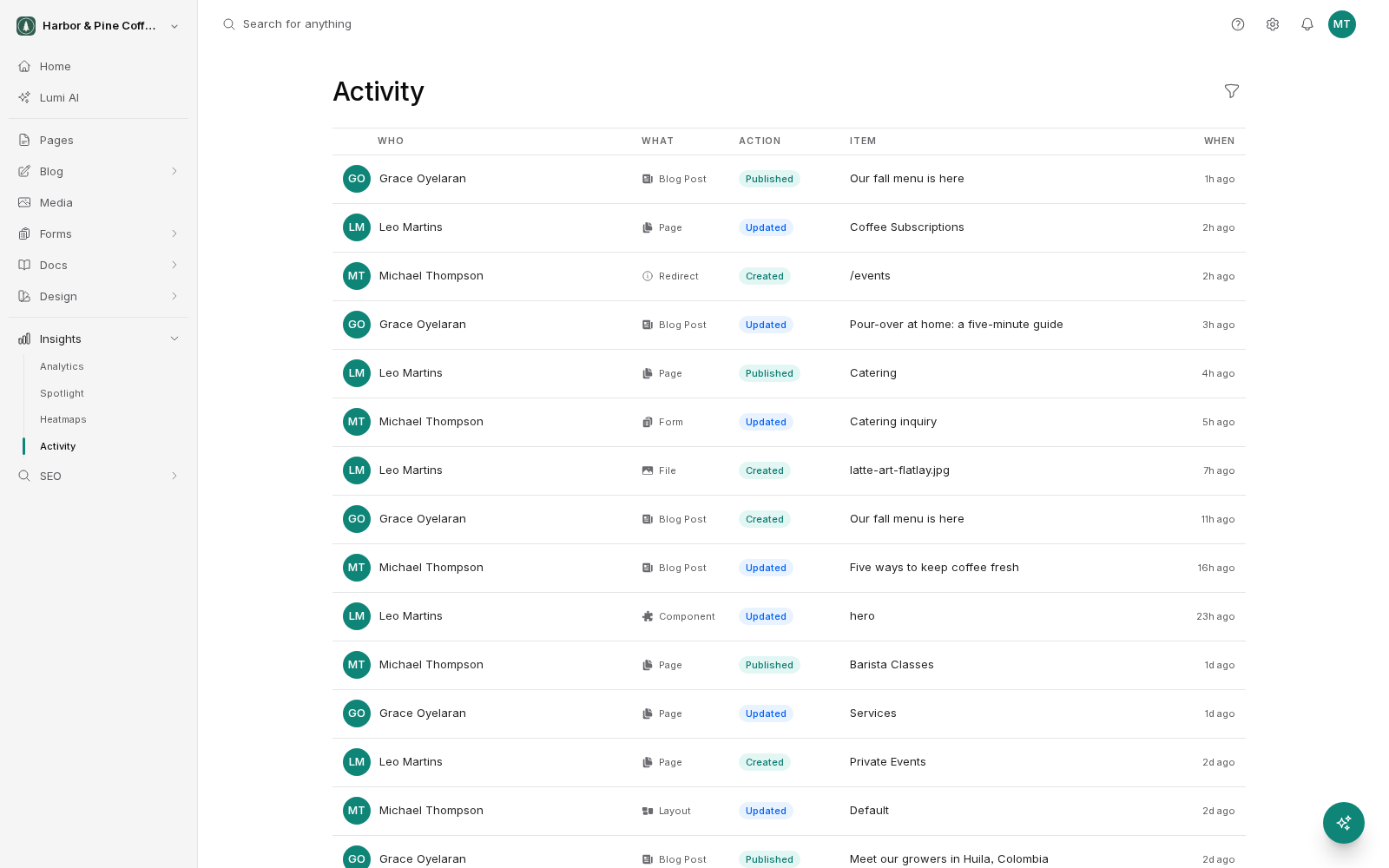Open Analytics under Insights
This screenshot has height=868, width=1389.
pyautogui.click(x=62, y=366)
